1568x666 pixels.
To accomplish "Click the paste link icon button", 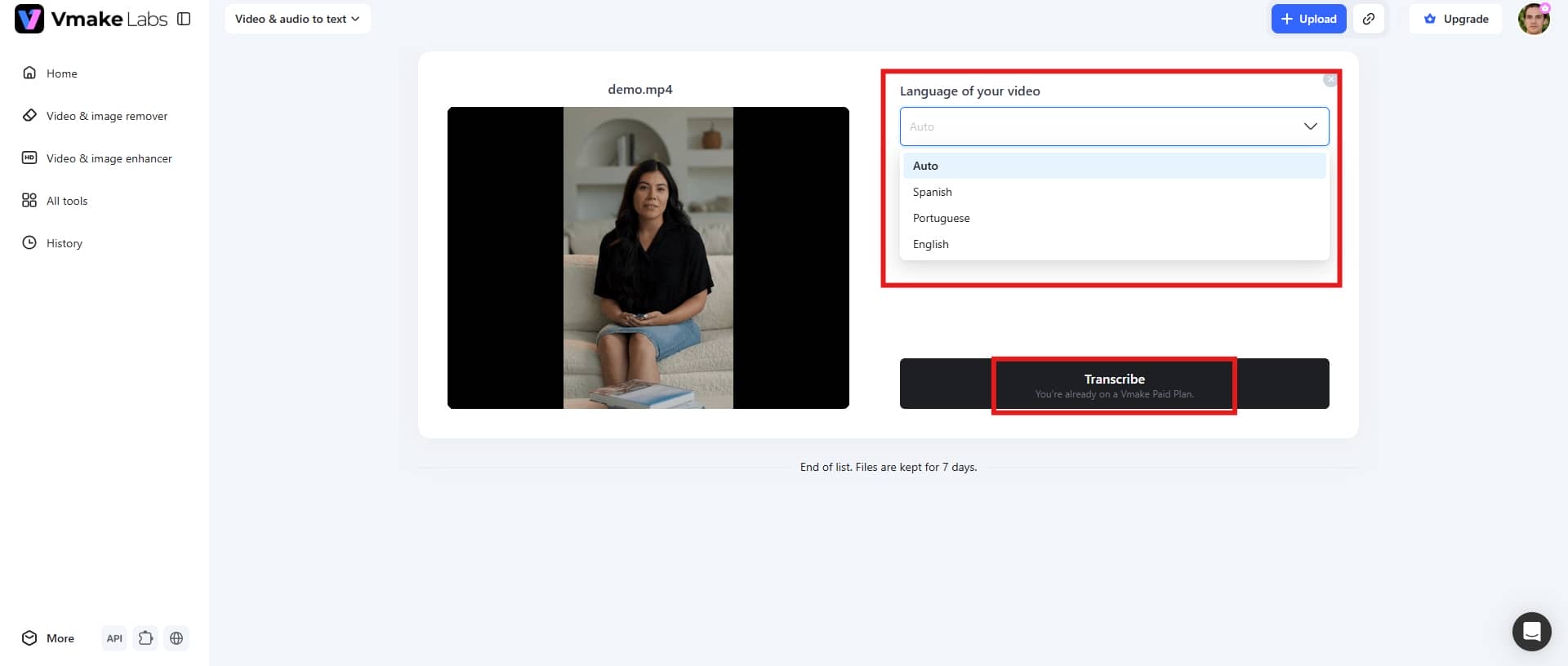I will click(x=1369, y=19).
